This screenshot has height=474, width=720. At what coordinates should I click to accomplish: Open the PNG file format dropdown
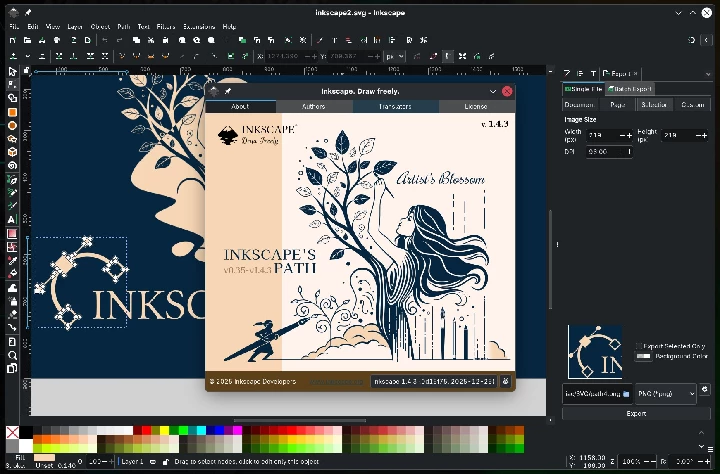(x=664, y=393)
